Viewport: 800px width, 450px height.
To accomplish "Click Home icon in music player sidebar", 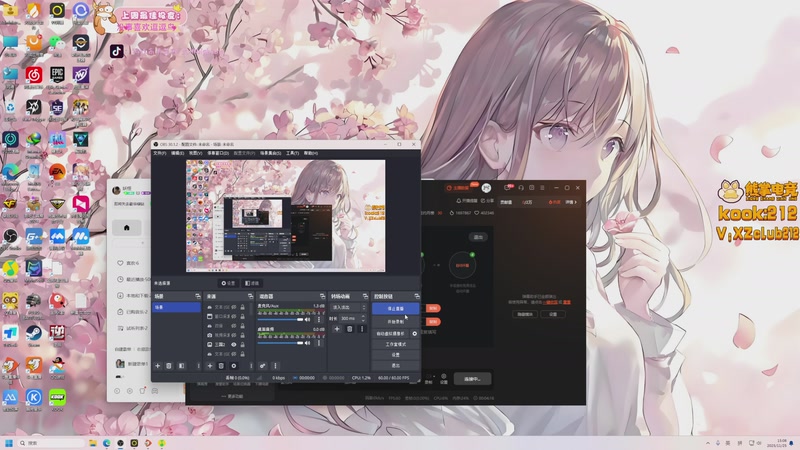I will [127, 228].
